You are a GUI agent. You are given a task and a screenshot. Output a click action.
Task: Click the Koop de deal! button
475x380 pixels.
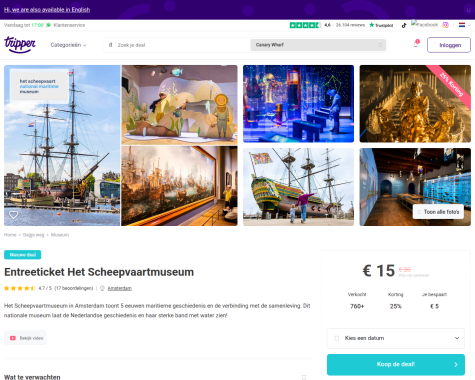[x=396, y=364]
